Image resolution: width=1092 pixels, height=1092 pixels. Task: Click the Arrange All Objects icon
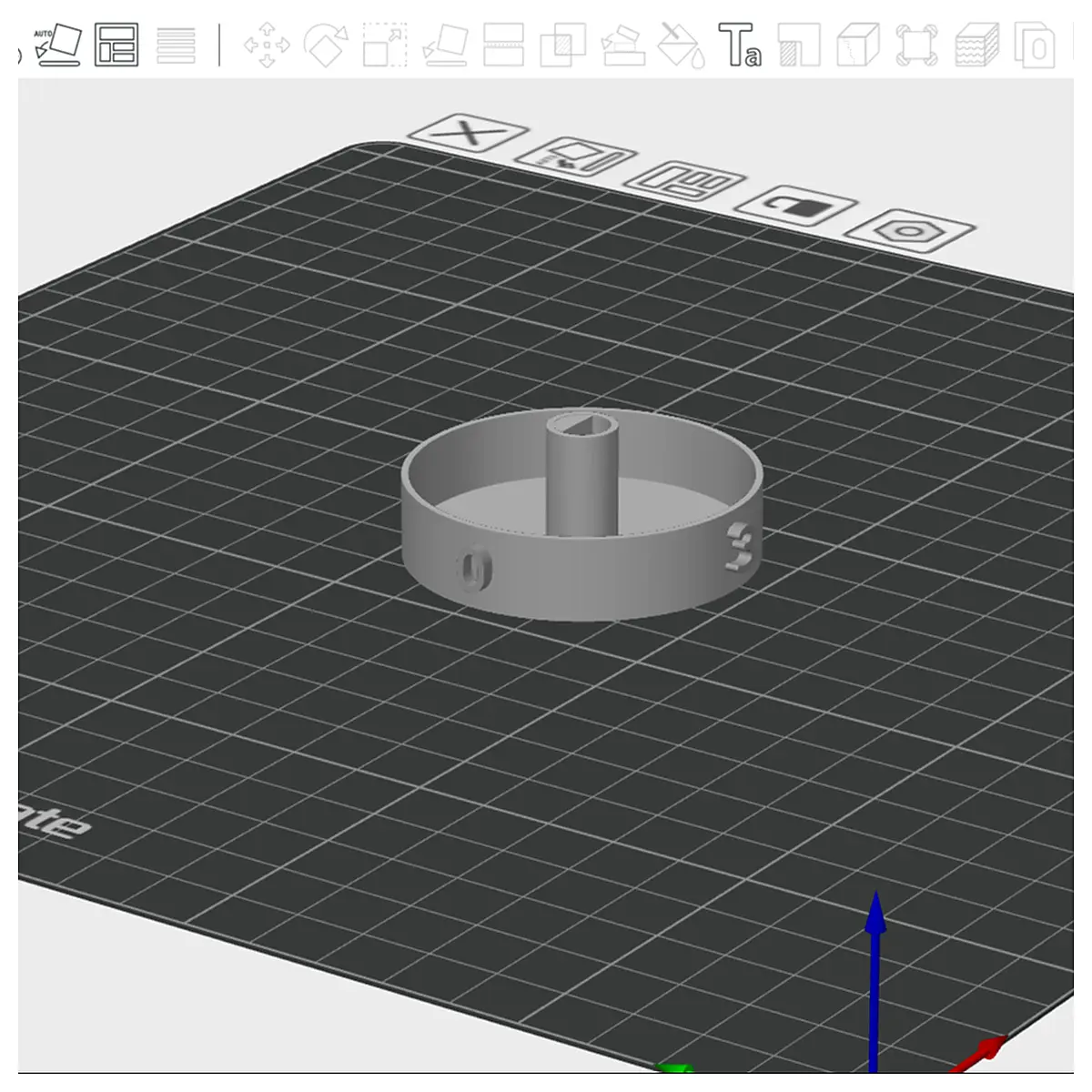[x=116, y=45]
